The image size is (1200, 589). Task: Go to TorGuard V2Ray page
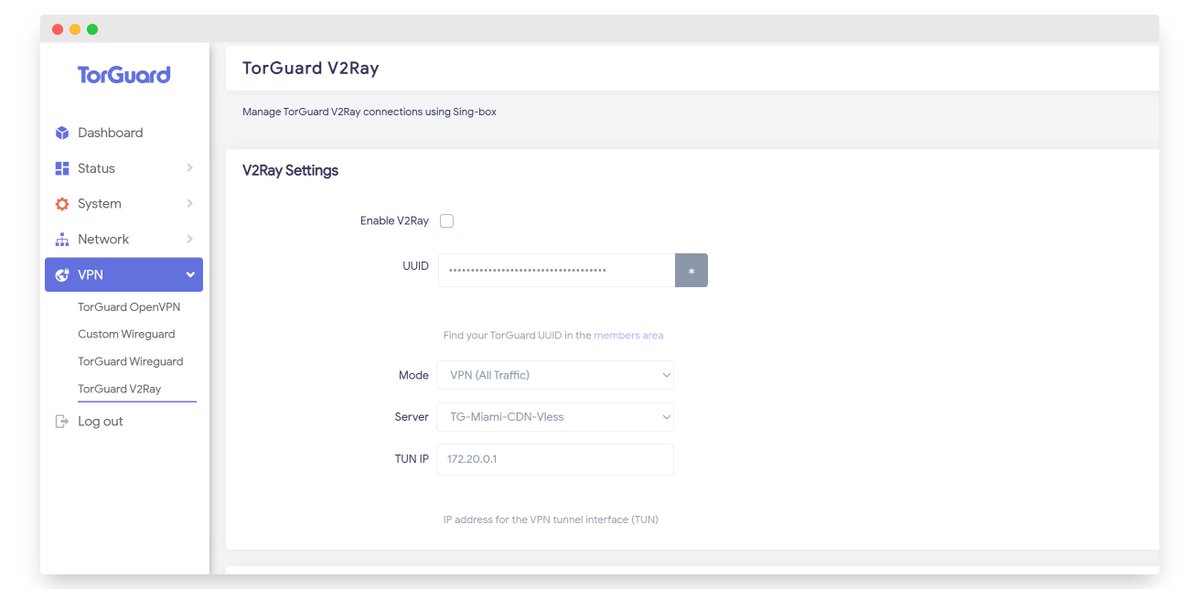(x=119, y=389)
